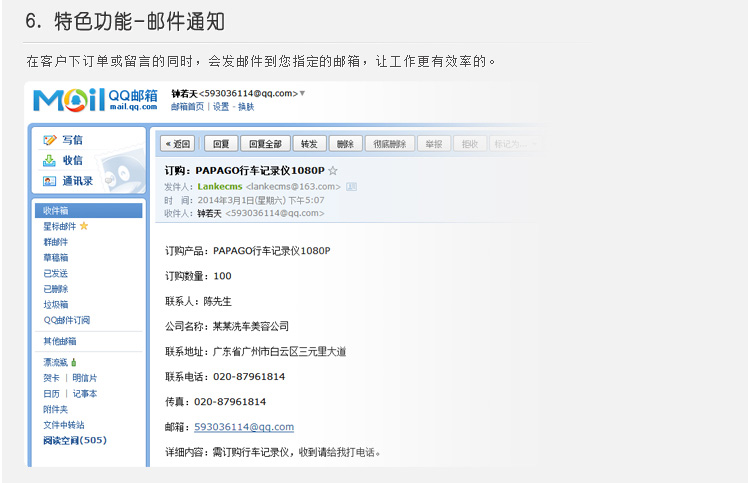
Task: Click the heading 6. 特色功能-邮件通知
Action: point(125,22)
